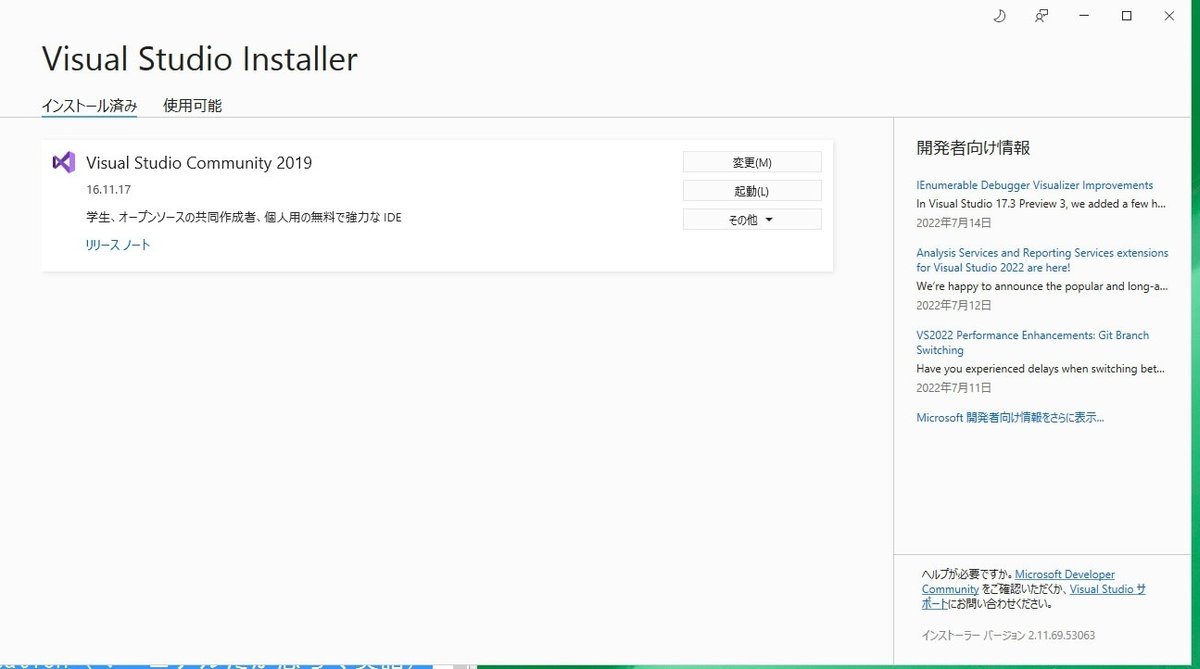
Task: Open IEnumerable Debugger Visualizer Improvements article
Action: (1035, 185)
